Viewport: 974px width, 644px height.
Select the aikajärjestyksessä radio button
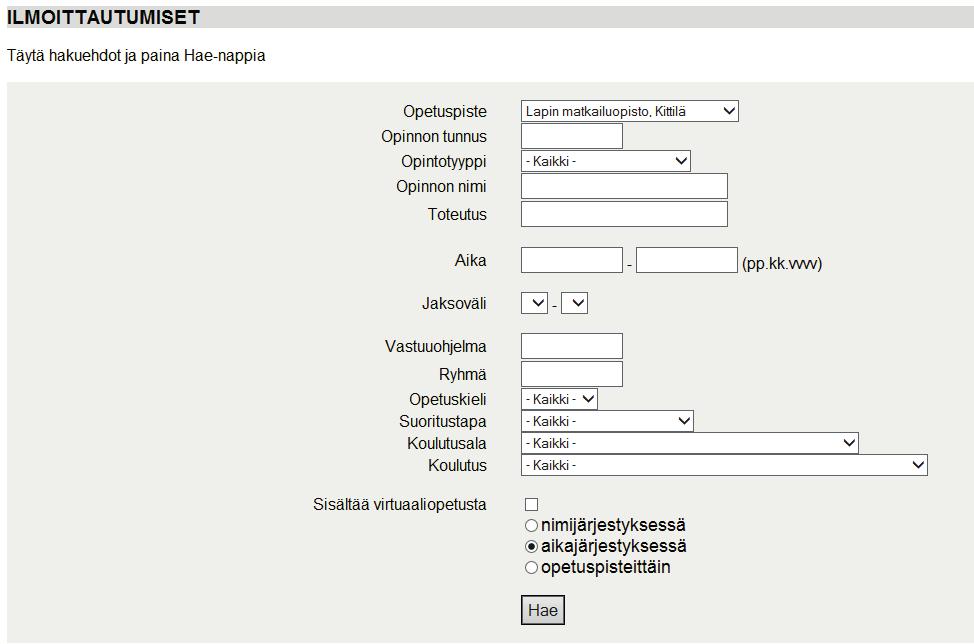(x=531, y=546)
